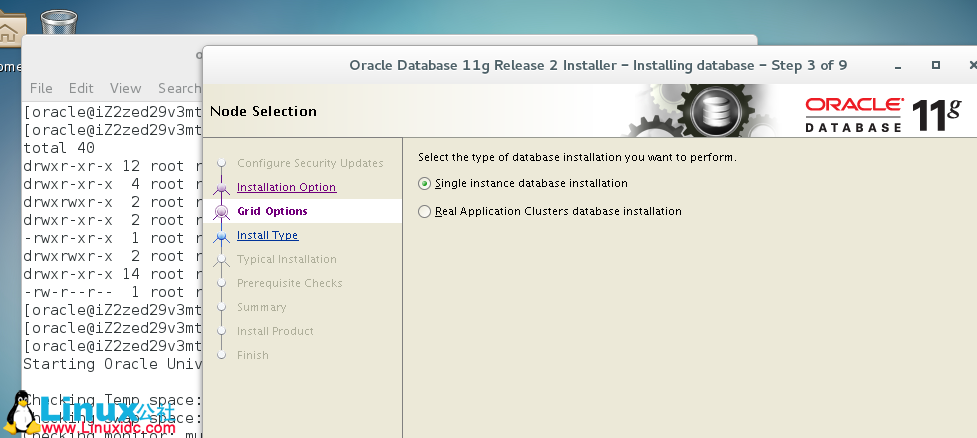Viewport: 977px width, 438px height.
Task: Minimize the Oracle installer window
Action: pos(898,65)
